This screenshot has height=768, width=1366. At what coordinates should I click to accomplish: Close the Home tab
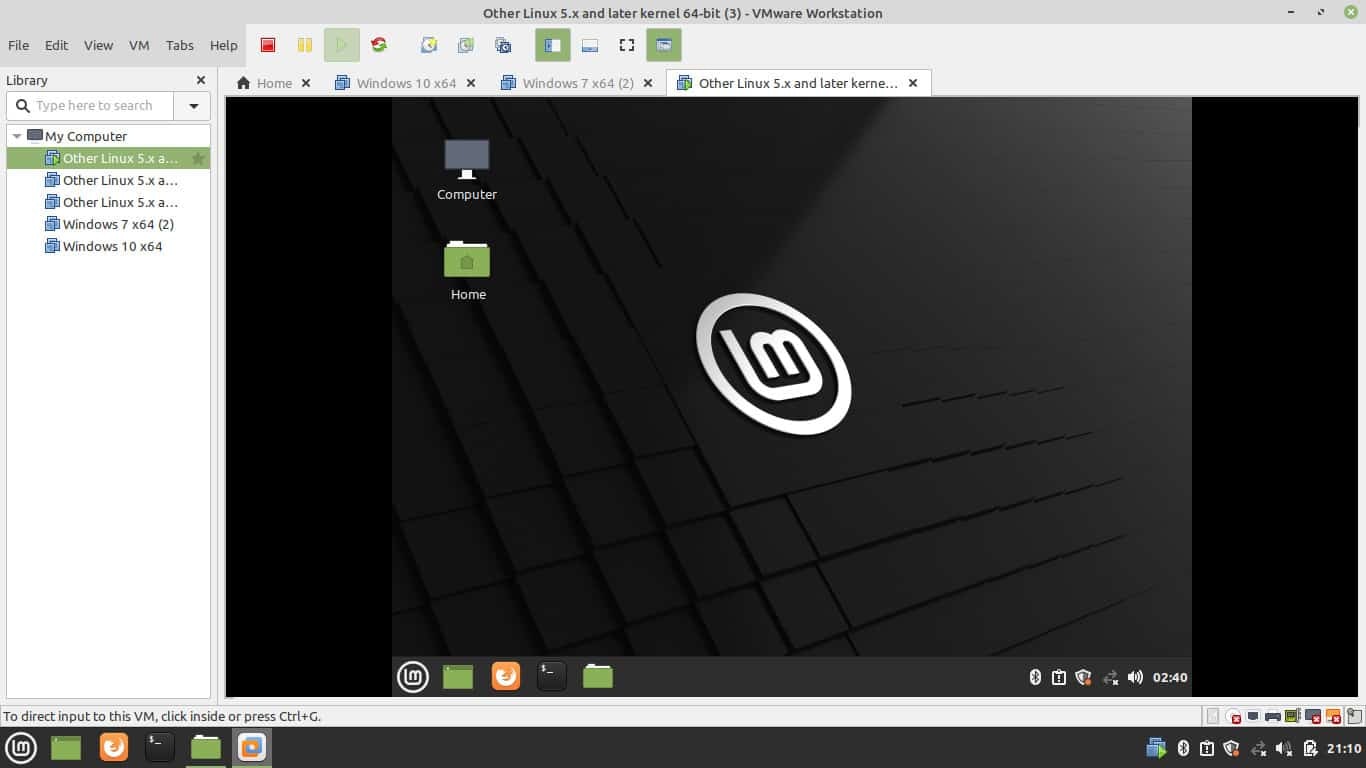(306, 83)
